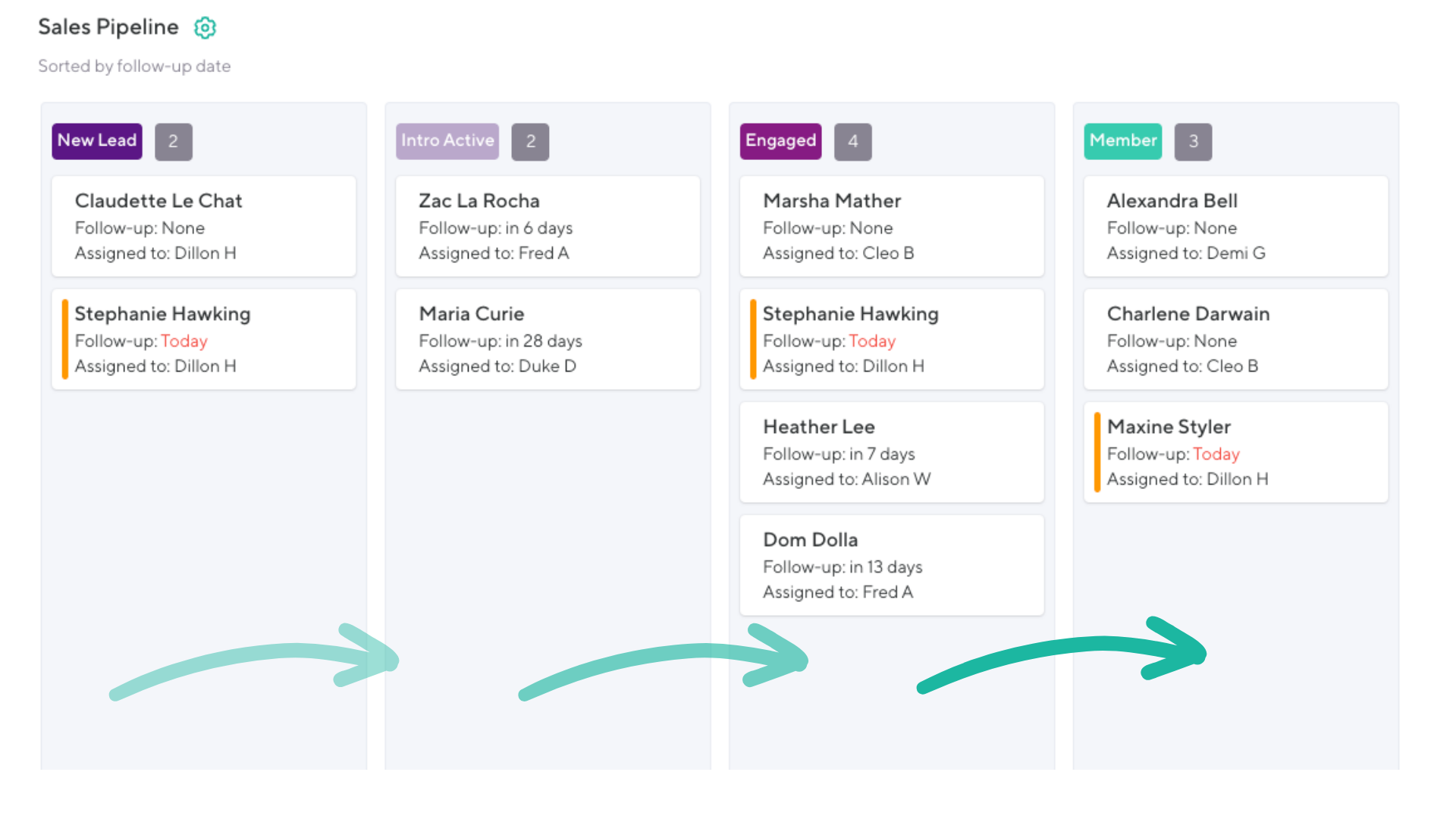This screenshot has width=1456, height=819.
Task: Click Today follow-up on Maxine Styler card
Action: coord(1216,454)
